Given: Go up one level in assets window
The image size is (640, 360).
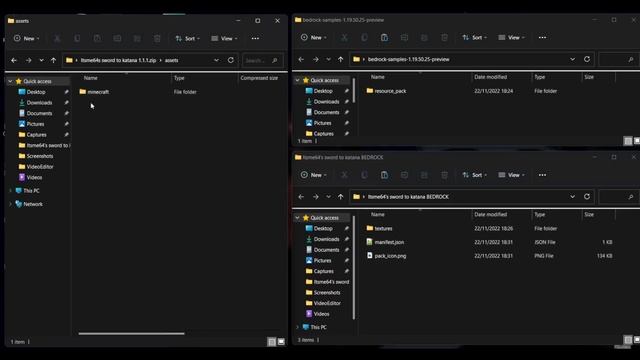Looking at the screenshot, I should click(53, 60).
